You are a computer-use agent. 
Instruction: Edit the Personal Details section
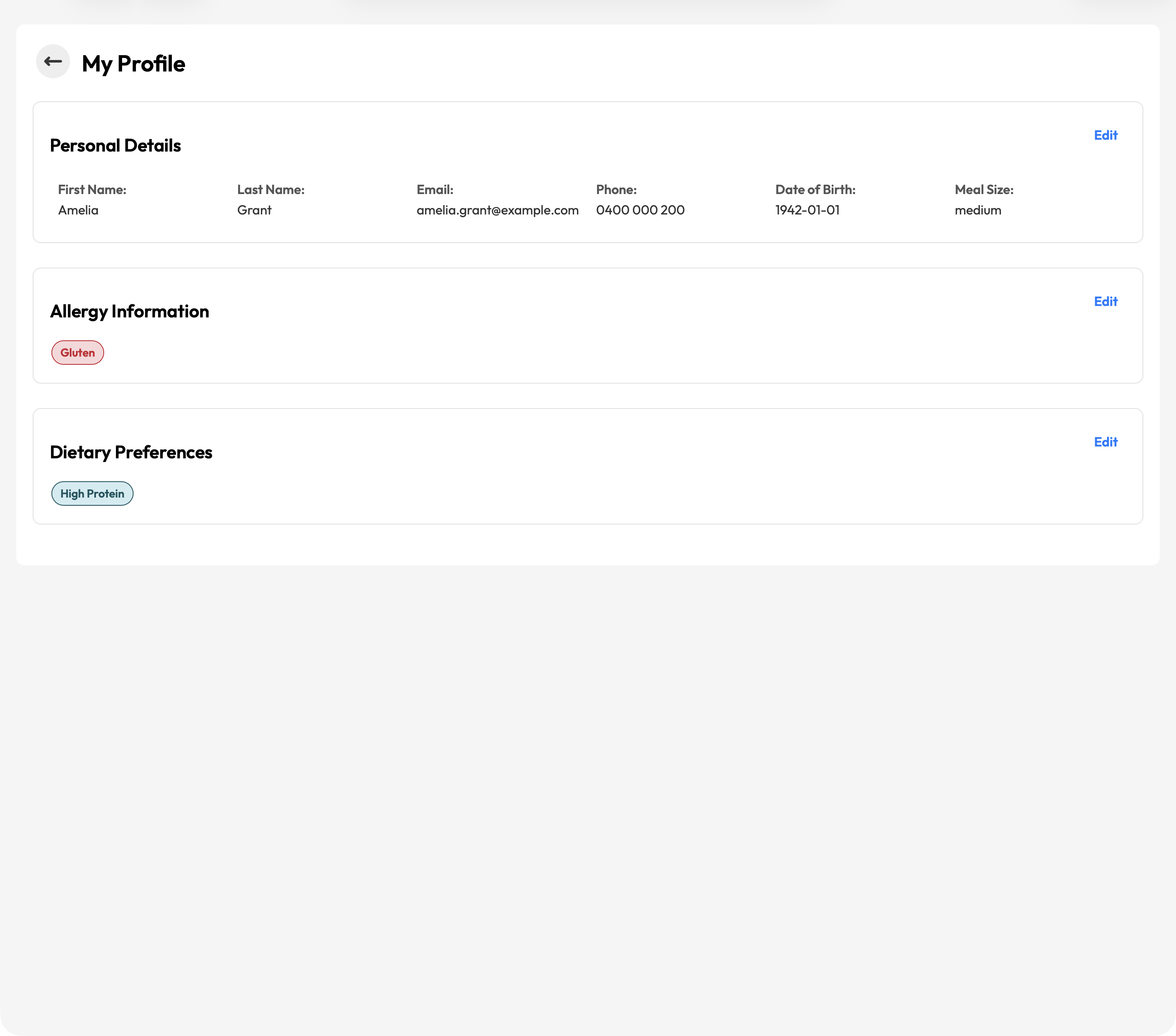coord(1105,135)
